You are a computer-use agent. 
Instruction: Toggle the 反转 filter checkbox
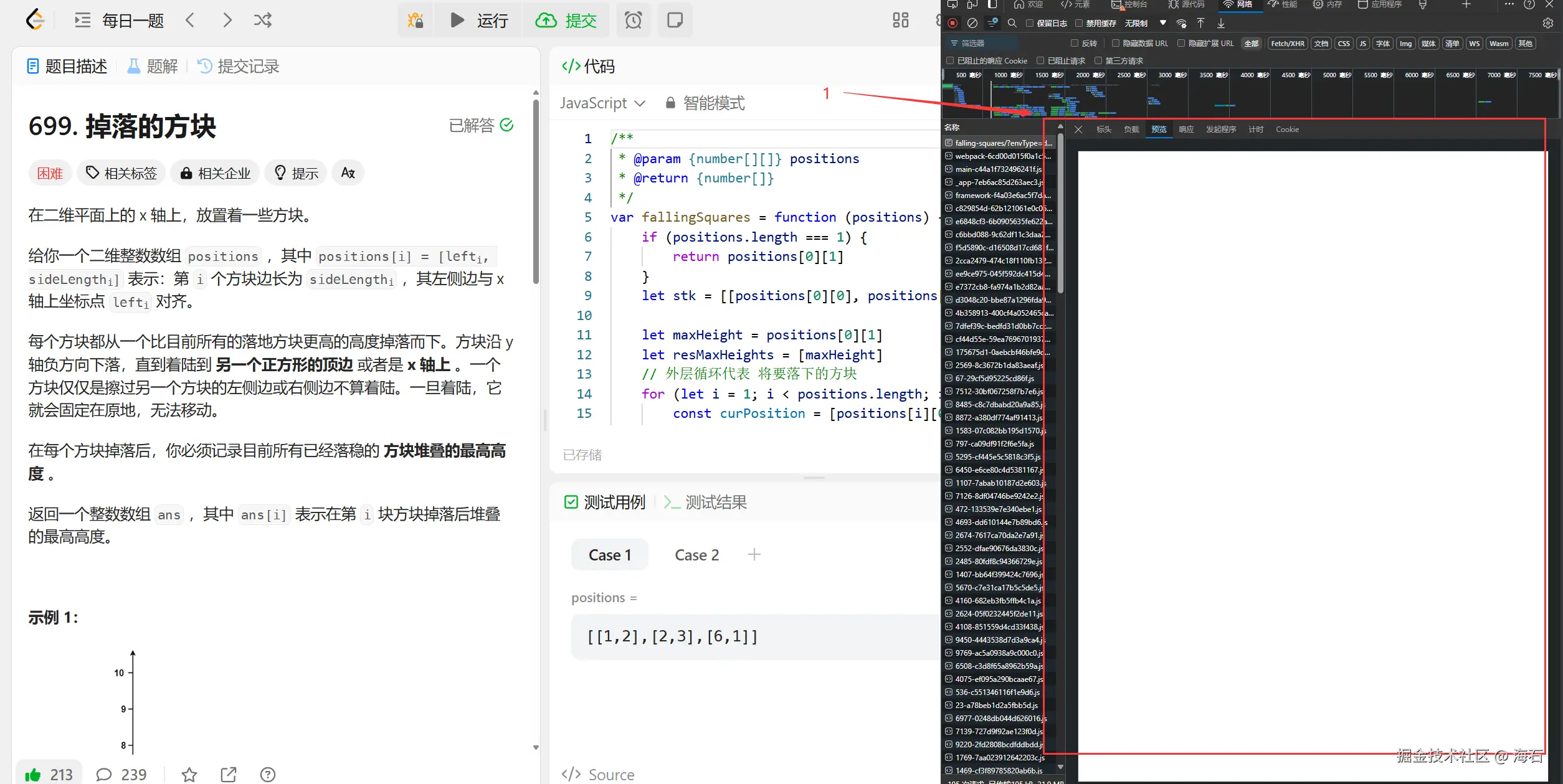point(1075,44)
